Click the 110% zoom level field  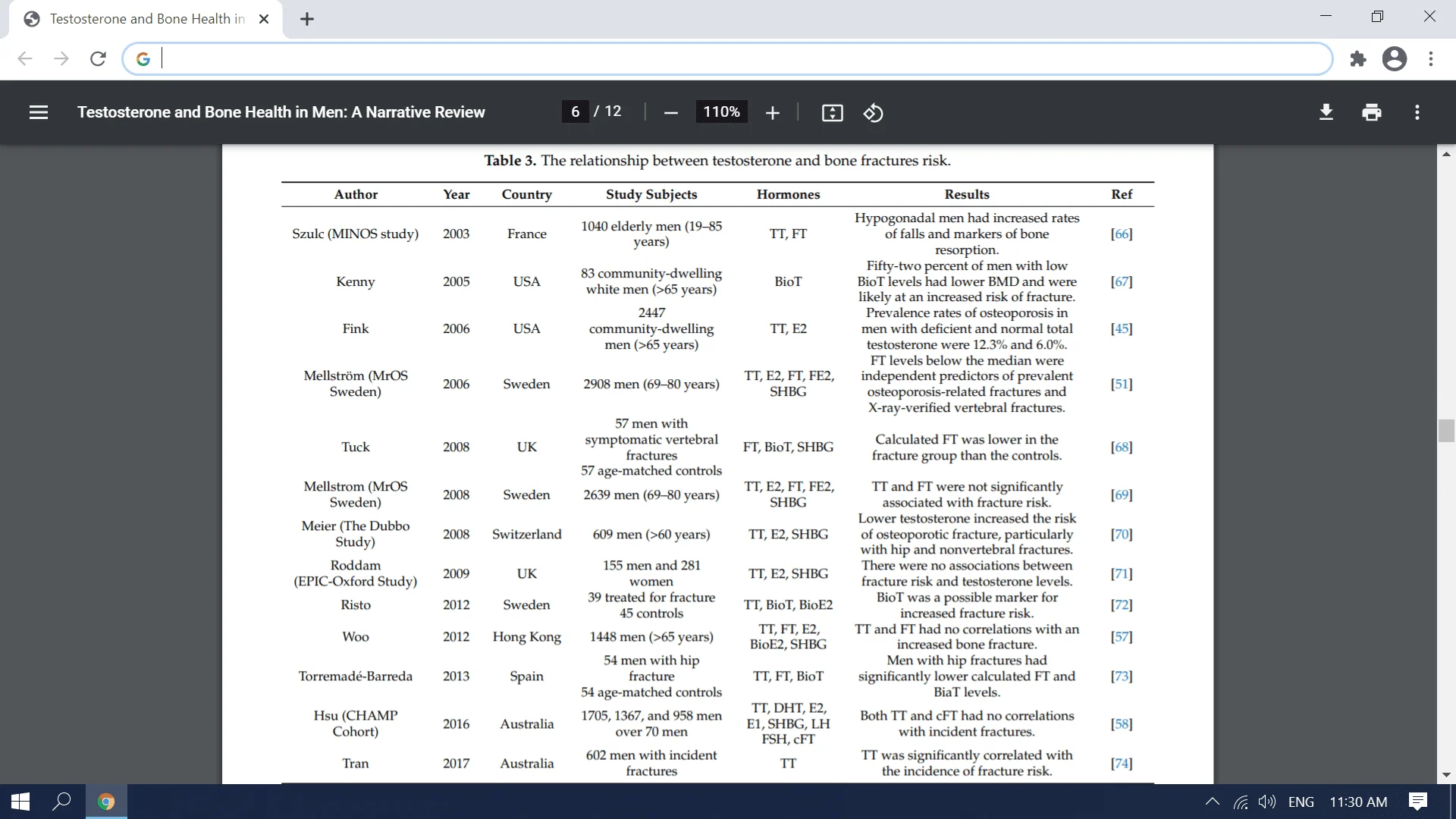click(x=721, y=111)
